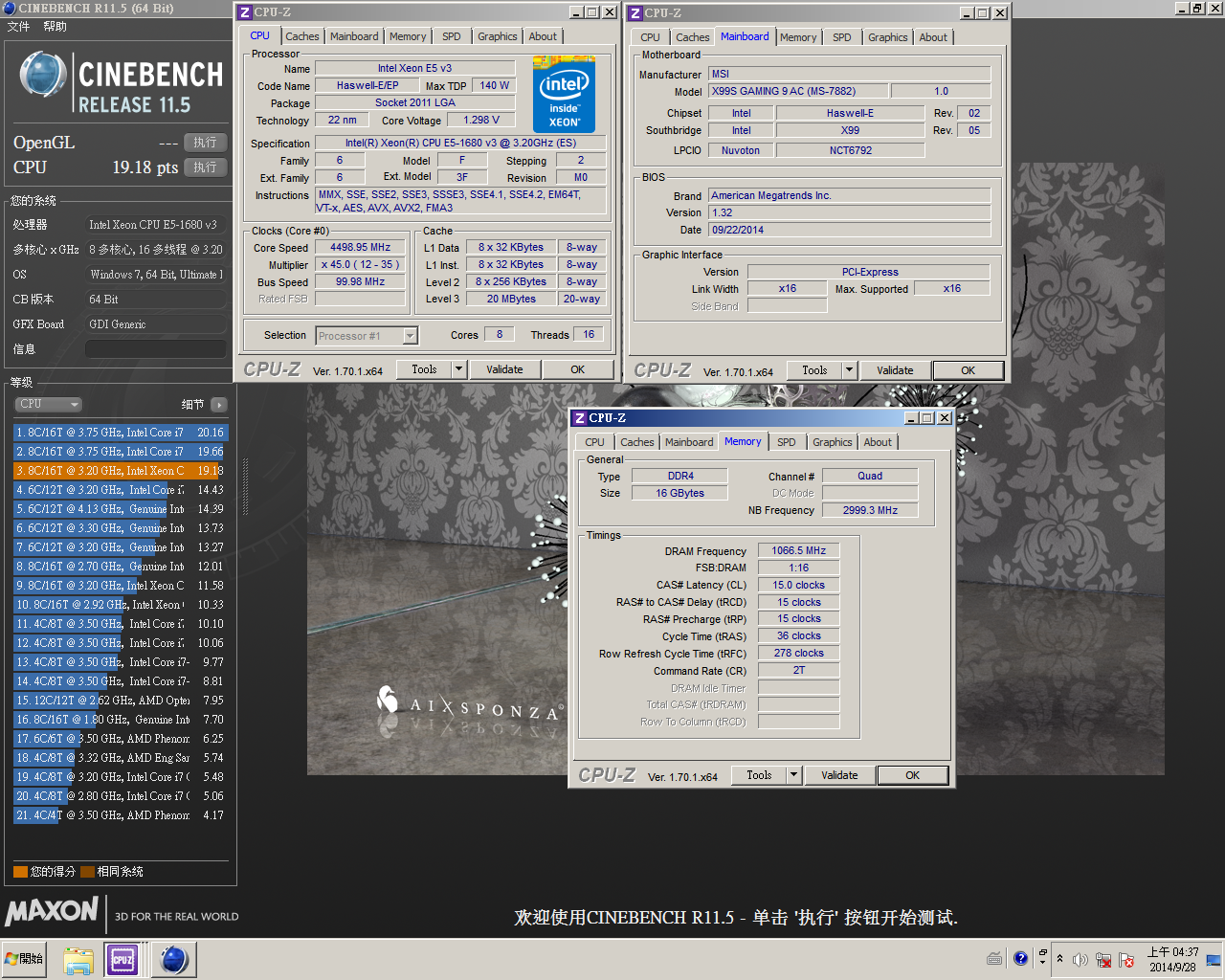Open the Action Center flag icon
The image size is (1225, 980).
[1126, 960]
